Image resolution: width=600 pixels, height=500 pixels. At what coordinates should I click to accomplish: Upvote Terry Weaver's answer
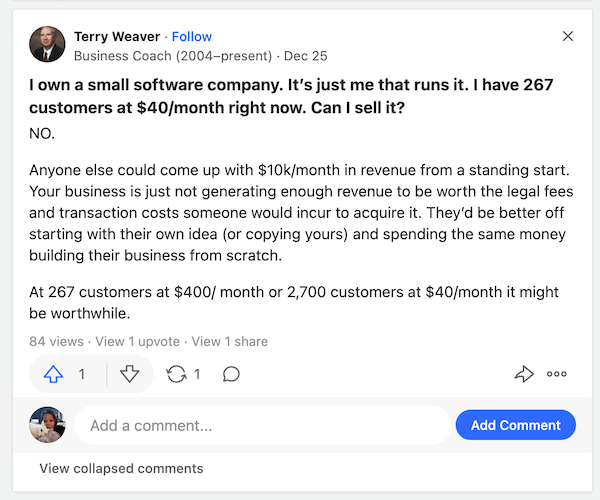click(x=55, y=374)
